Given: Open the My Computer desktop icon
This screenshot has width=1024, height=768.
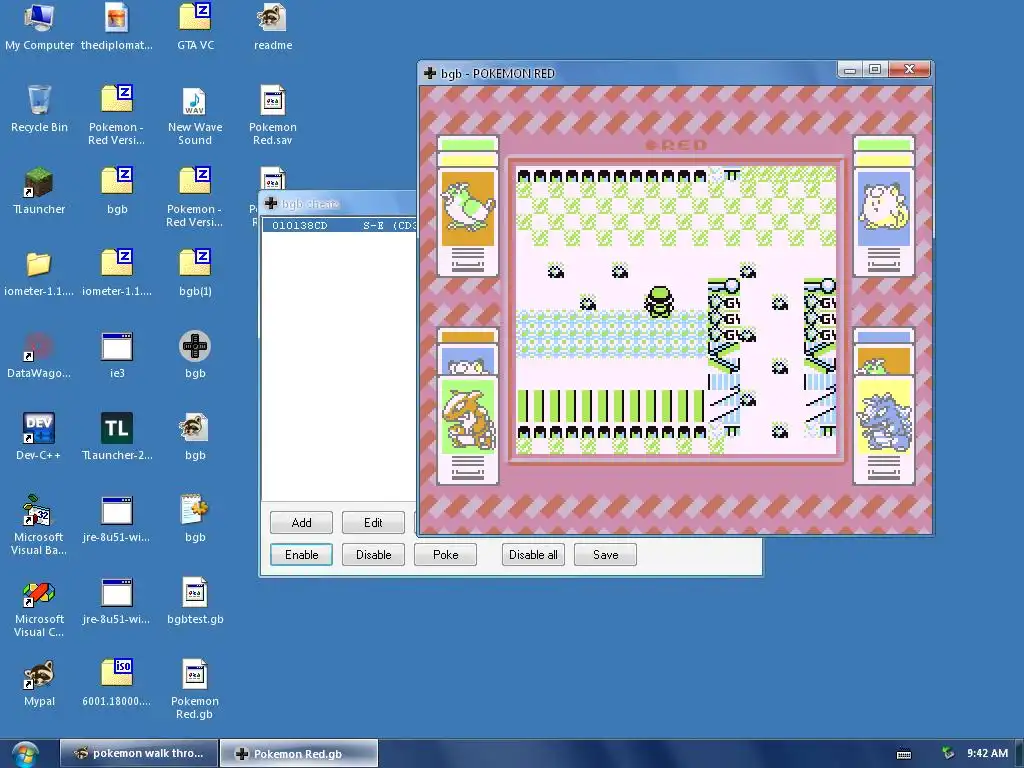Looking at the screenshot, I should coord(39,27).
